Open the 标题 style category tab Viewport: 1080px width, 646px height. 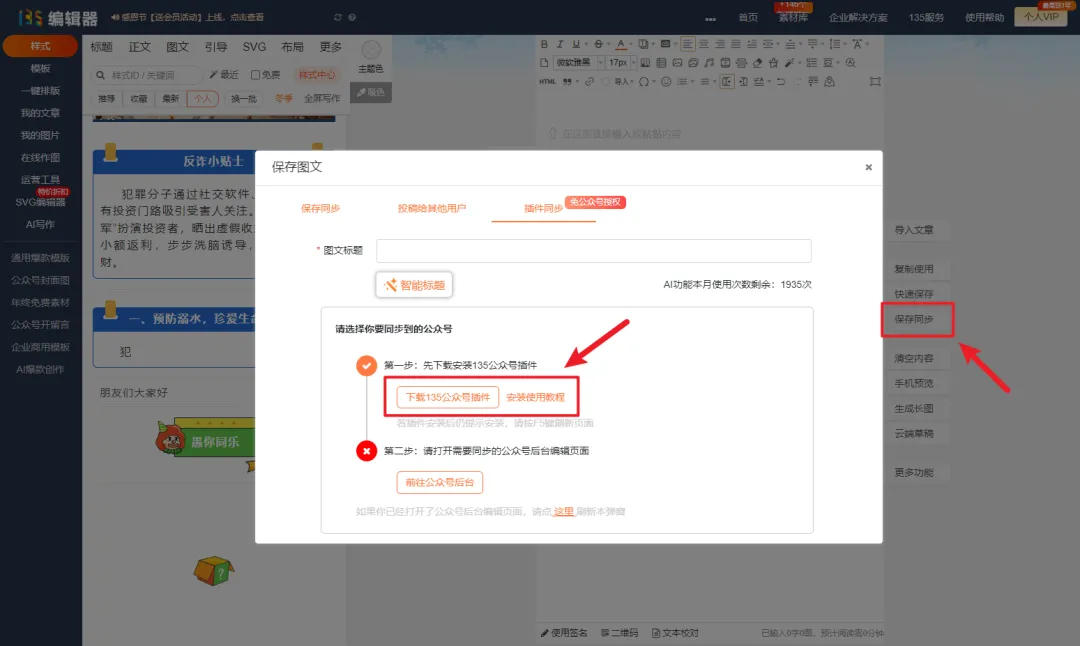tap(101, 47)
